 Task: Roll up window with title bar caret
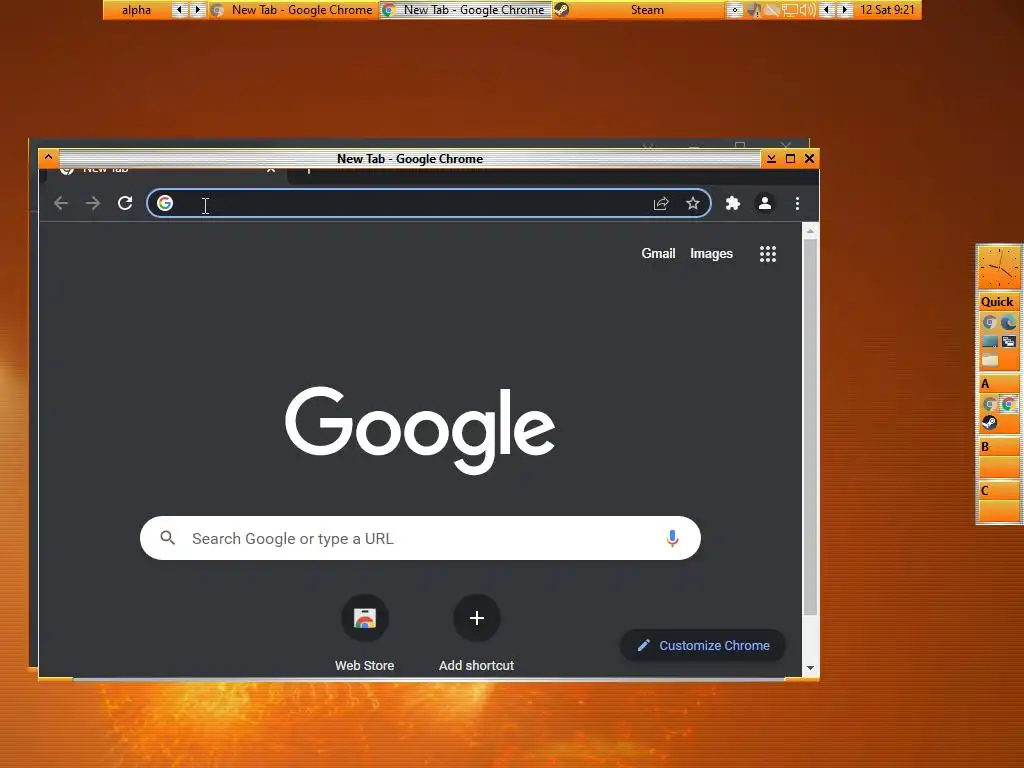pos(48,157)
